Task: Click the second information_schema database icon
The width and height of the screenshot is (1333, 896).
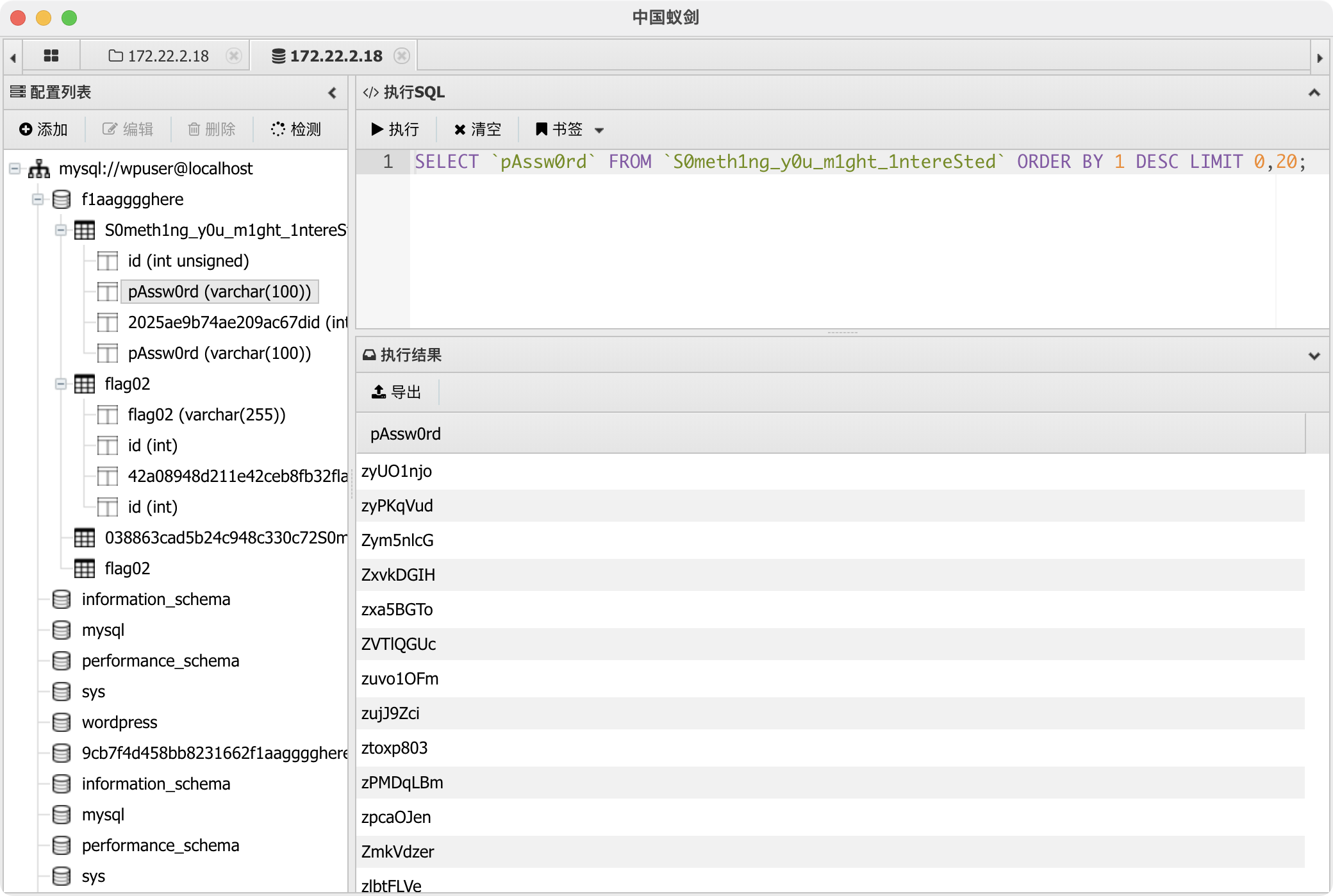Action: point(62,784)
